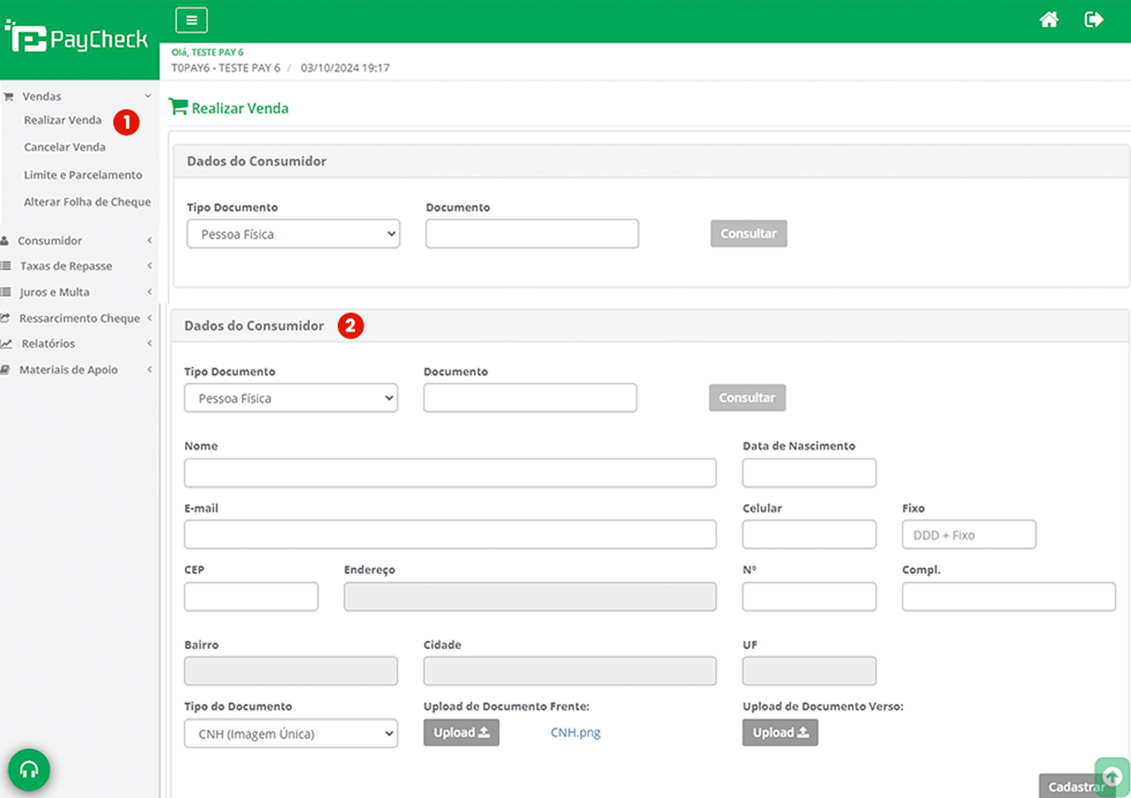Click into the CEP field
Screen dimensions: 1131x798
pyautogui.click(x=251, y=597)
